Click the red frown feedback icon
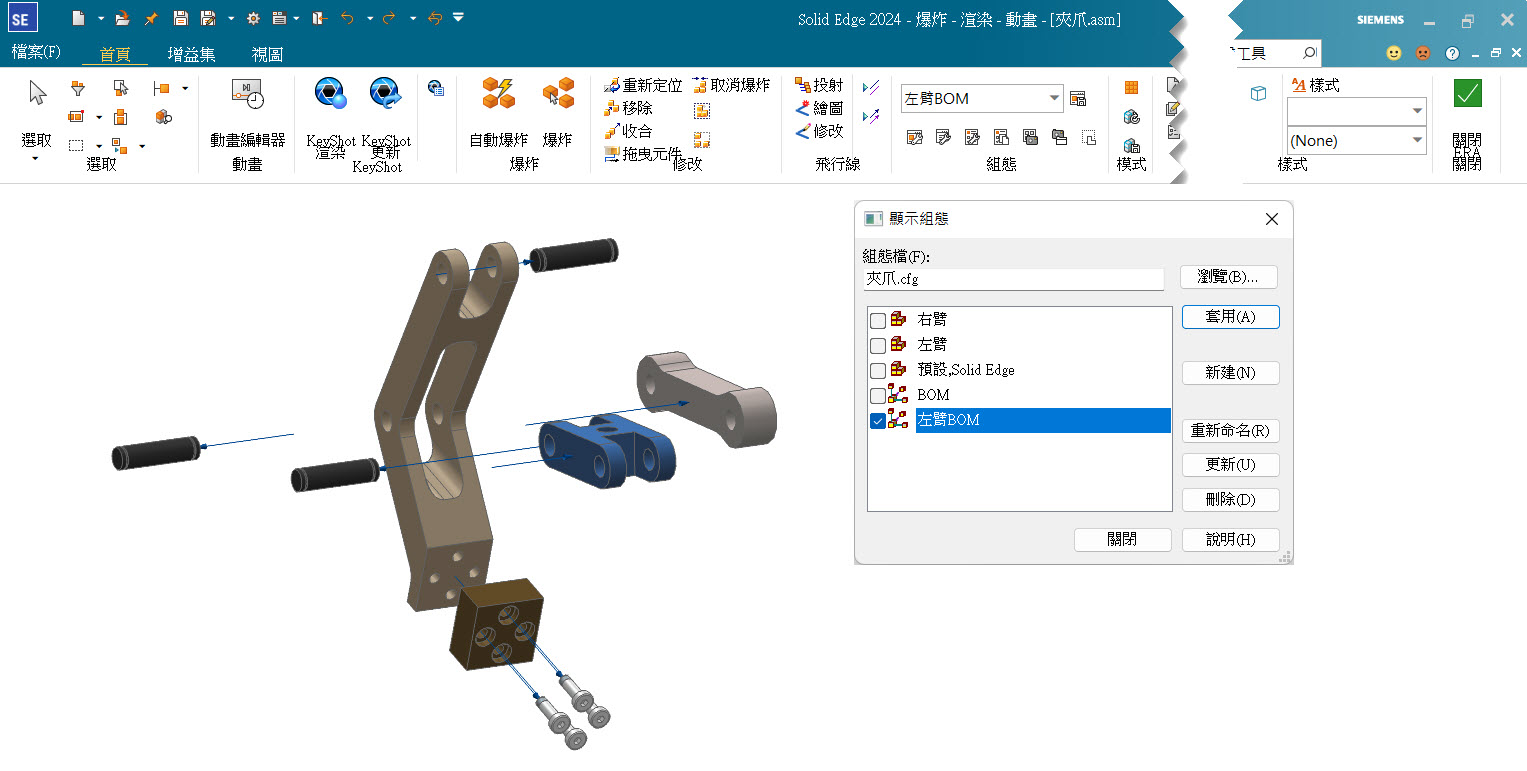Viewport: 1527px width, 771px height. (x=1422, y=53)
